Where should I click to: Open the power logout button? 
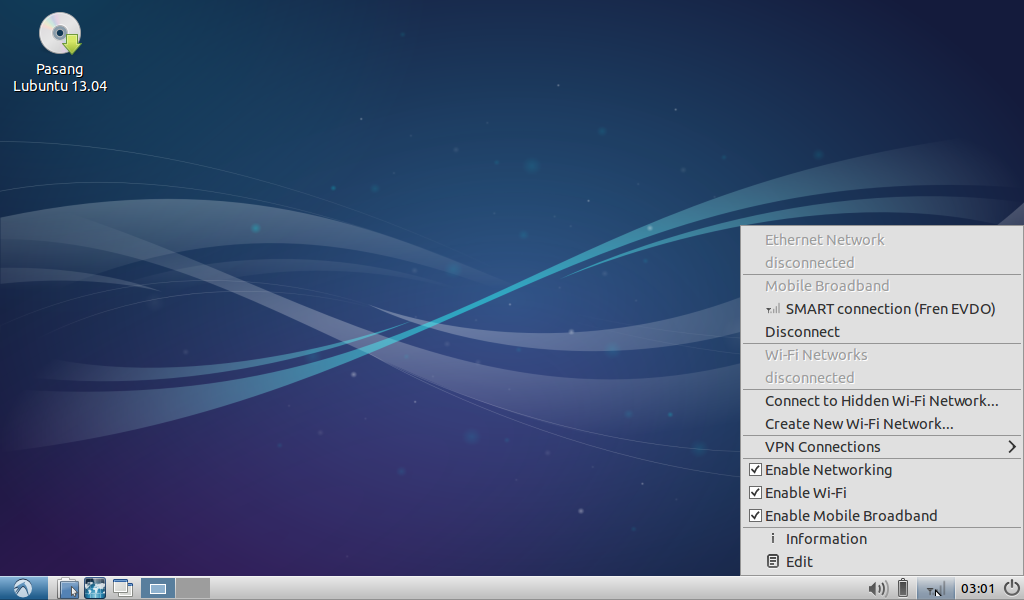tap(1011, 588)
